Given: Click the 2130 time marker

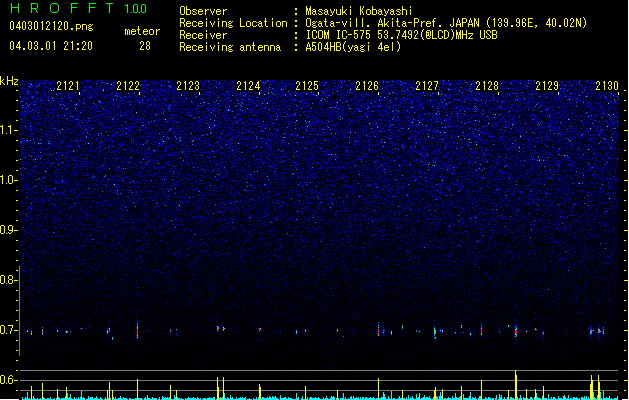Looking at the screenshot, I should coord(607,86).
